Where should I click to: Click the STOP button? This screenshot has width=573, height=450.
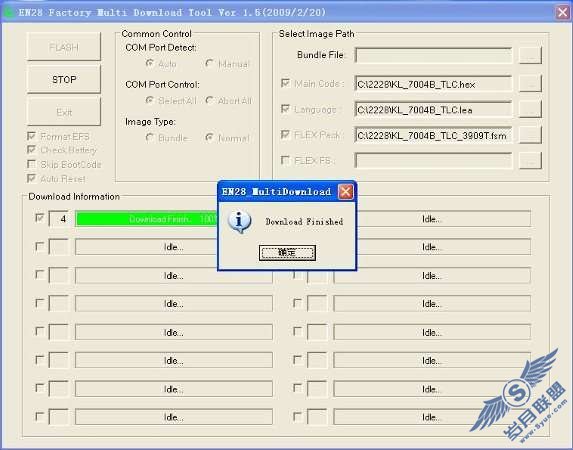click(64, 79)
